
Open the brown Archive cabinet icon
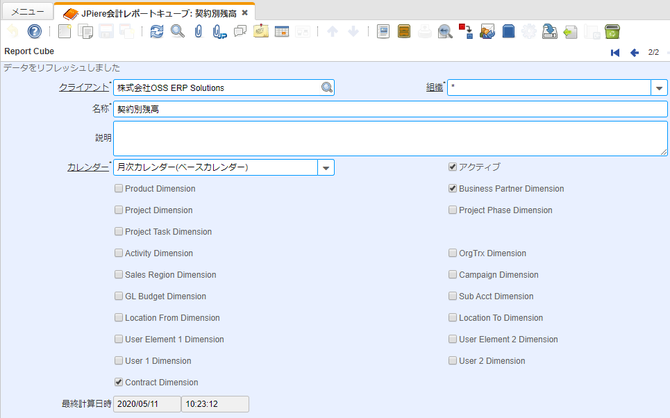click(404, 31)
